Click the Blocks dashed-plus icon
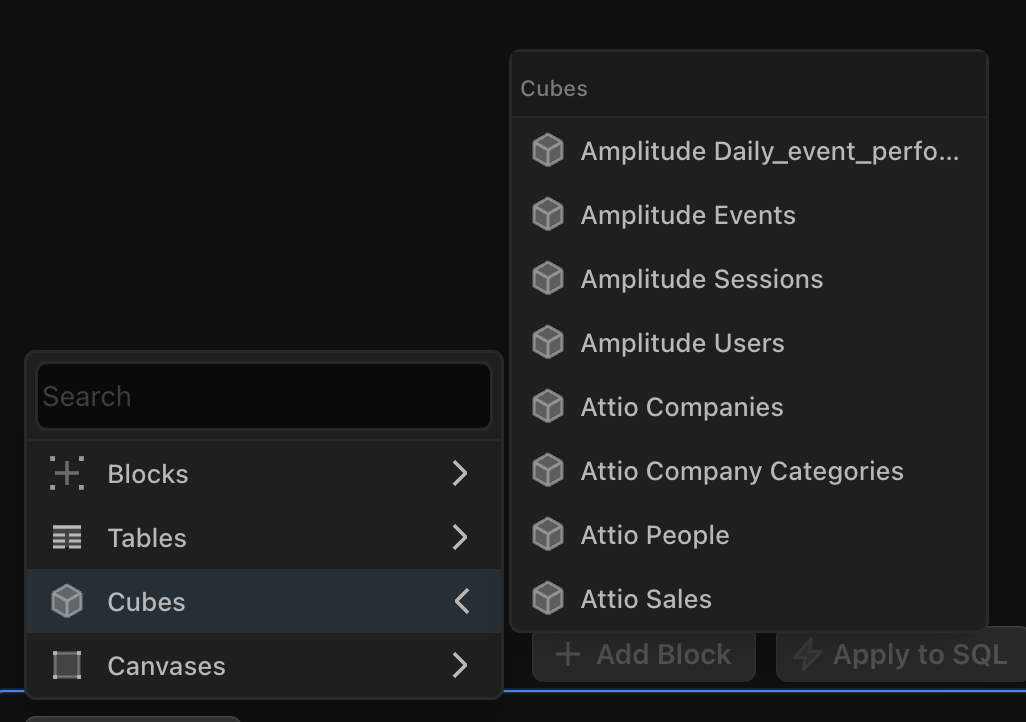 pos(67,473)
